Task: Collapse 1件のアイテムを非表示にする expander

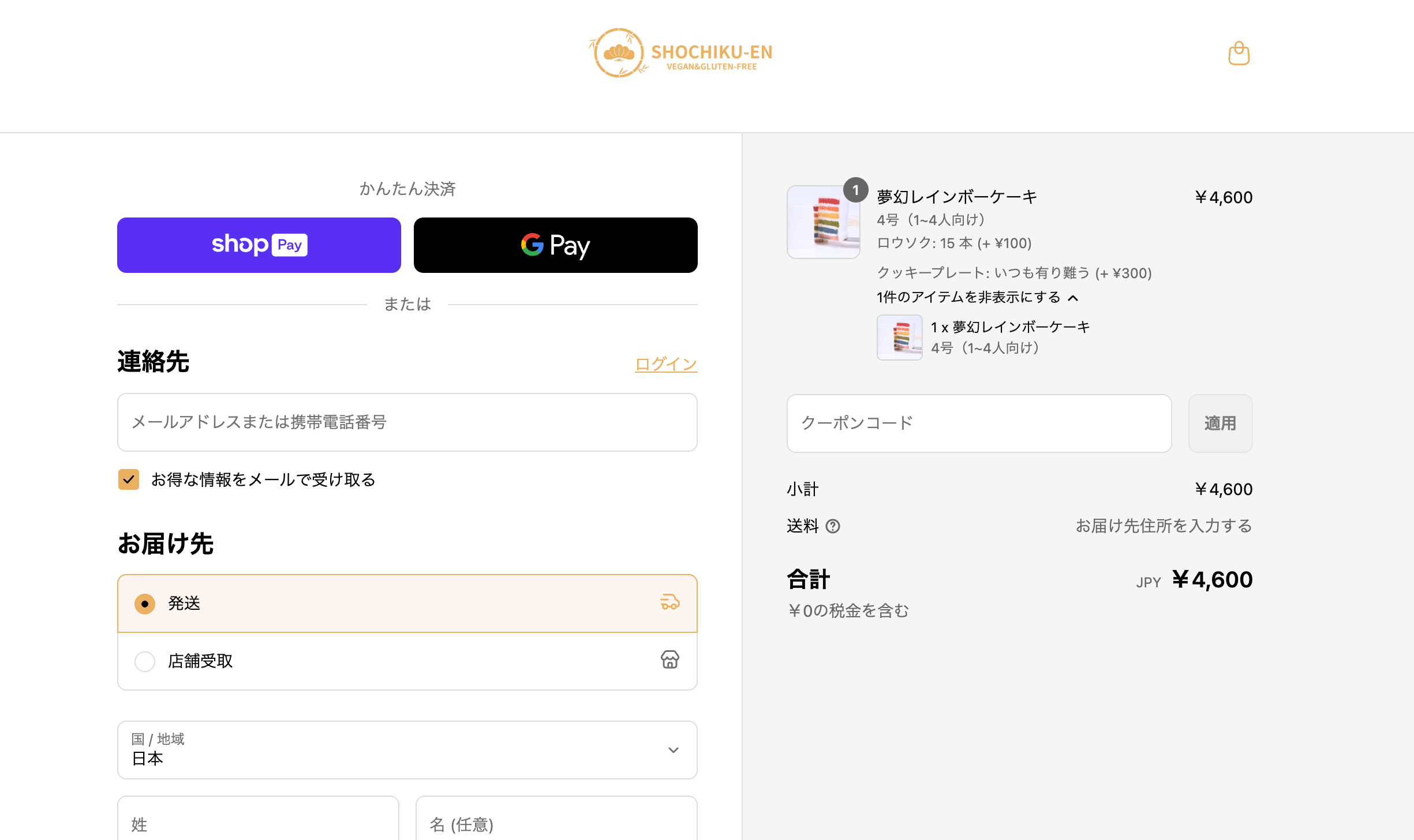Action: [977, 297]
